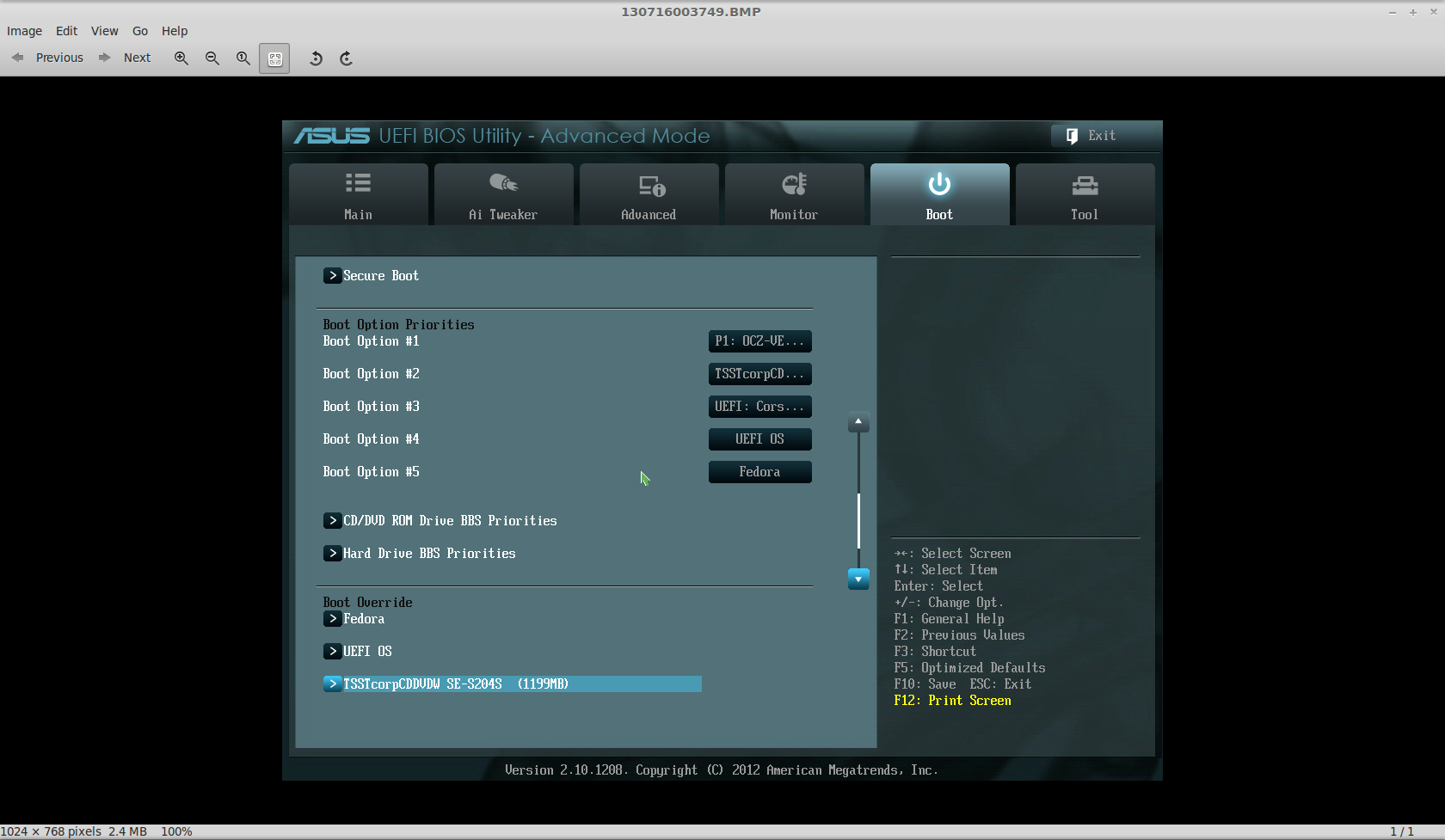Expand Hard Drive BBS Priorities
Screen dimensions: 1445x840
[x=420, y=554]
